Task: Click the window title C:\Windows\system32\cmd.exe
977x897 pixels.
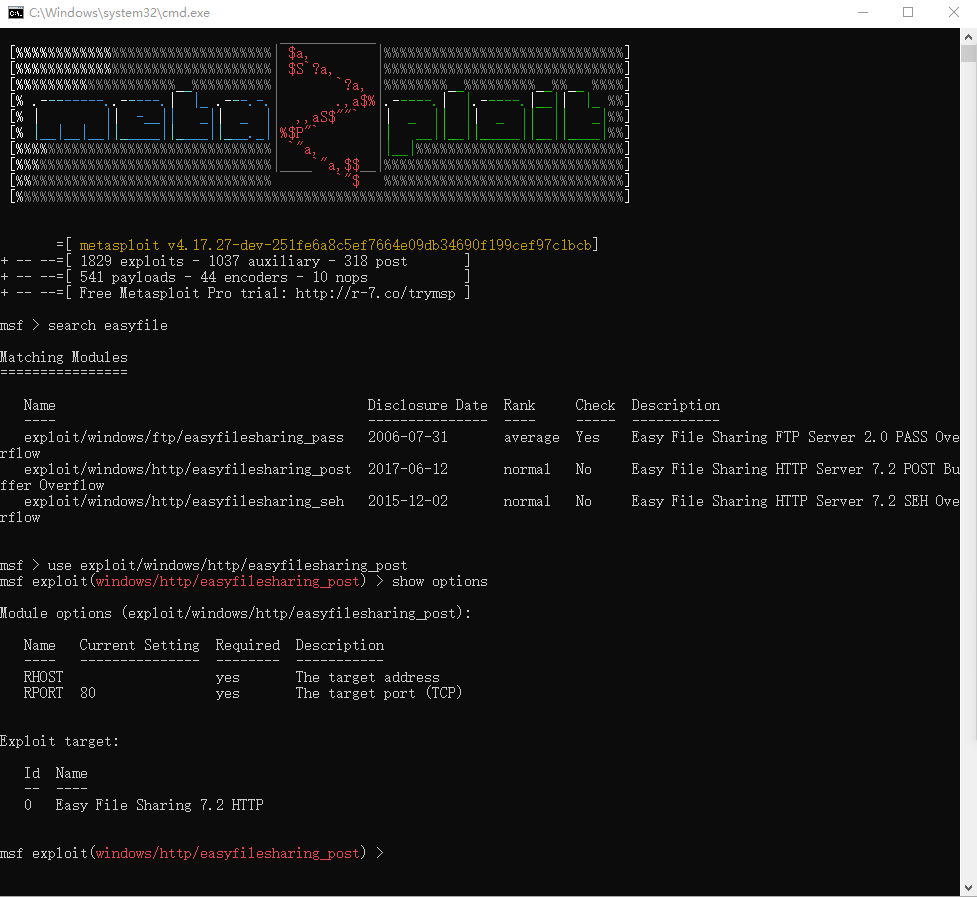Action: point(119,12)
